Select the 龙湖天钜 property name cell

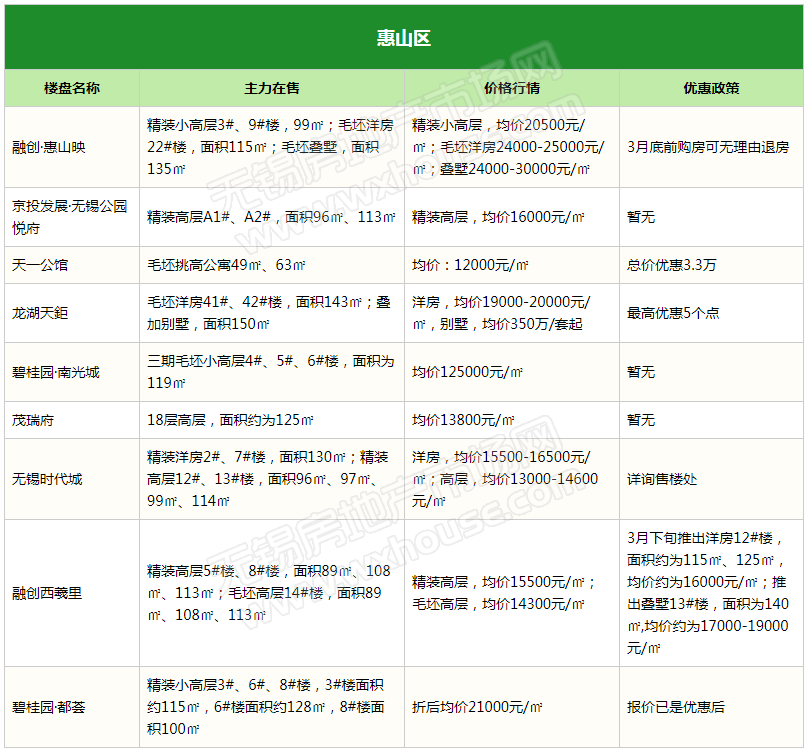tap(41, 313)
